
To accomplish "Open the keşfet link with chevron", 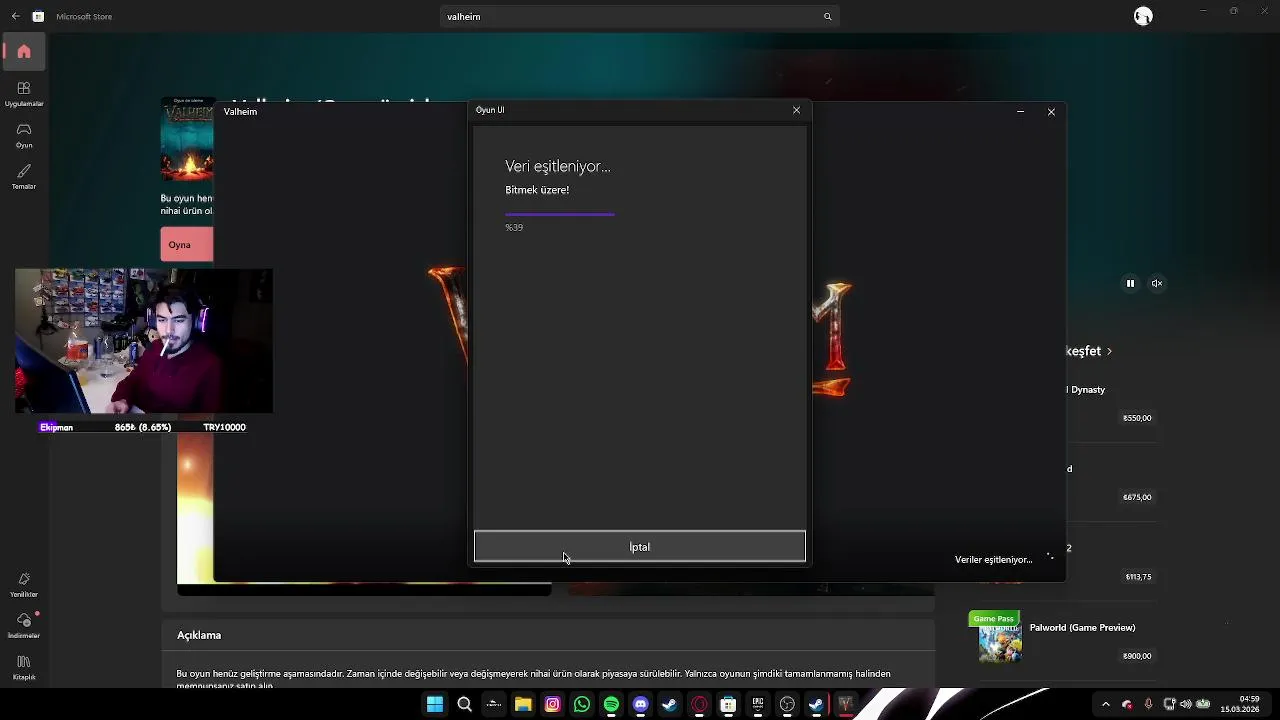I will [x=1089, y=351].
